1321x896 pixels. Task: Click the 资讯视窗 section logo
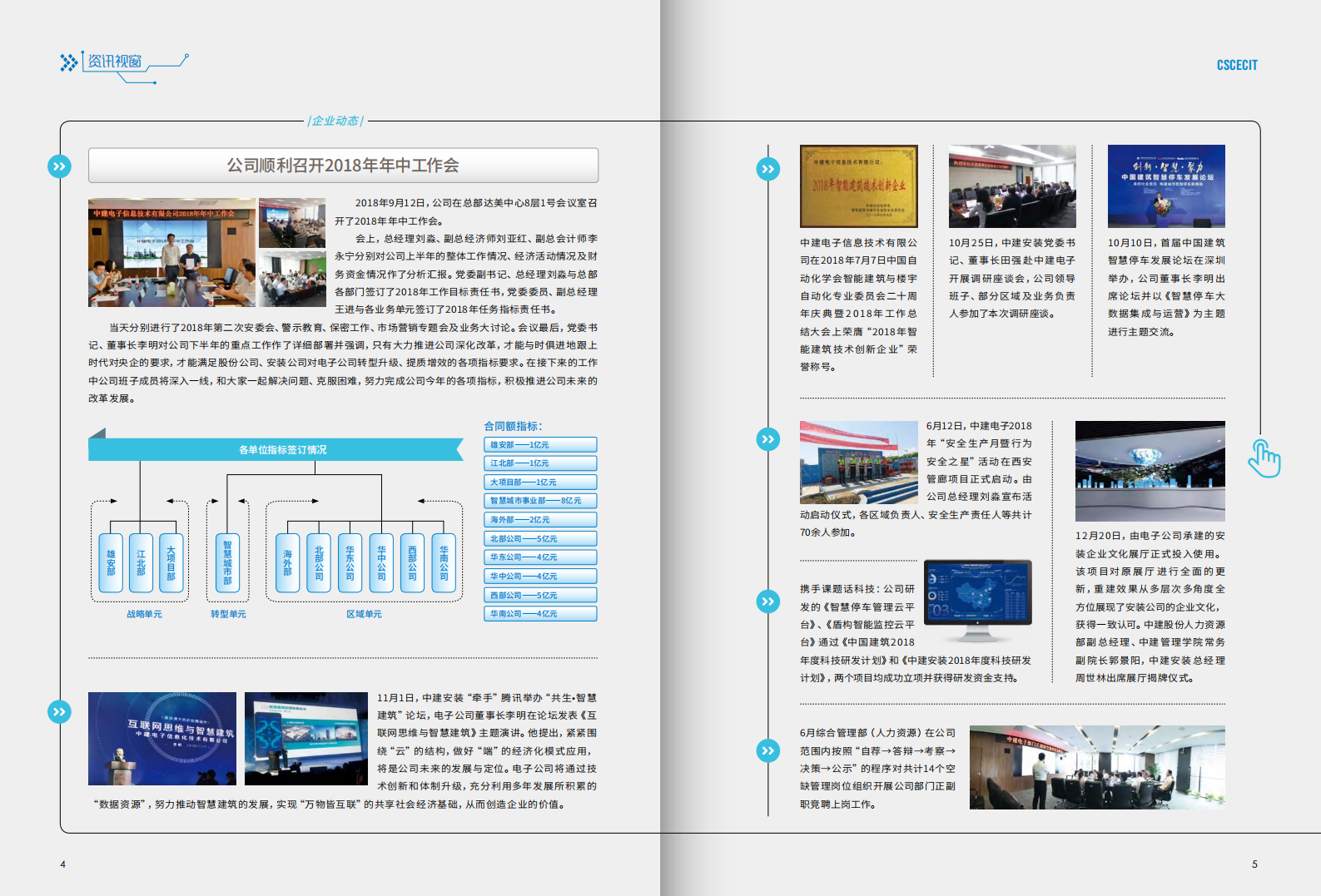[x=123, y=66]
